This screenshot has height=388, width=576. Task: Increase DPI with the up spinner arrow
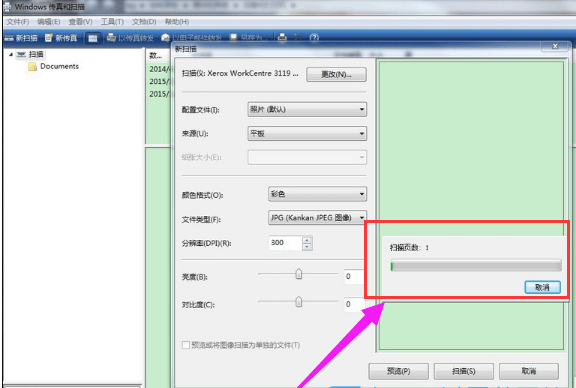click(x=307, y=240)
